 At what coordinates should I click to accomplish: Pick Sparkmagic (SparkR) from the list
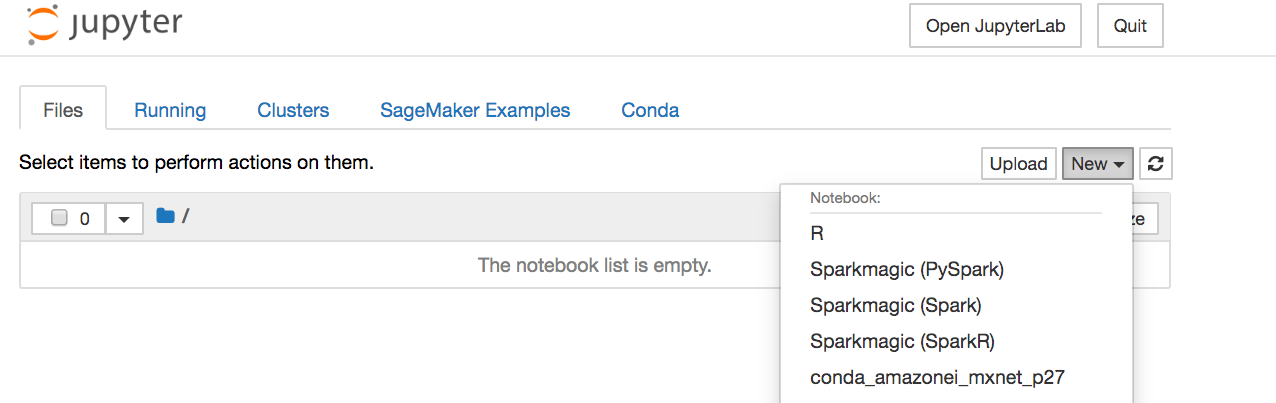(x=901, y=341)
